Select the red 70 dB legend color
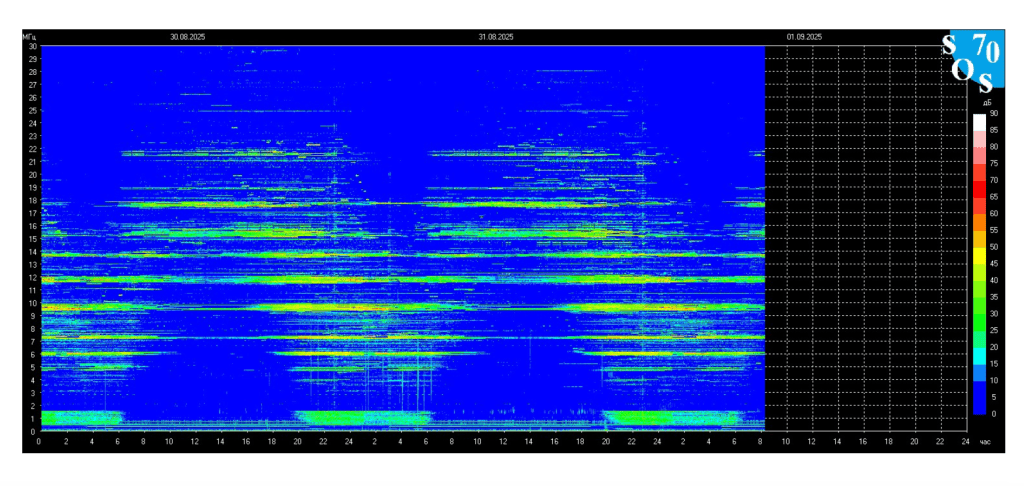Screen dimensions: 1024x486 point(978,189)
